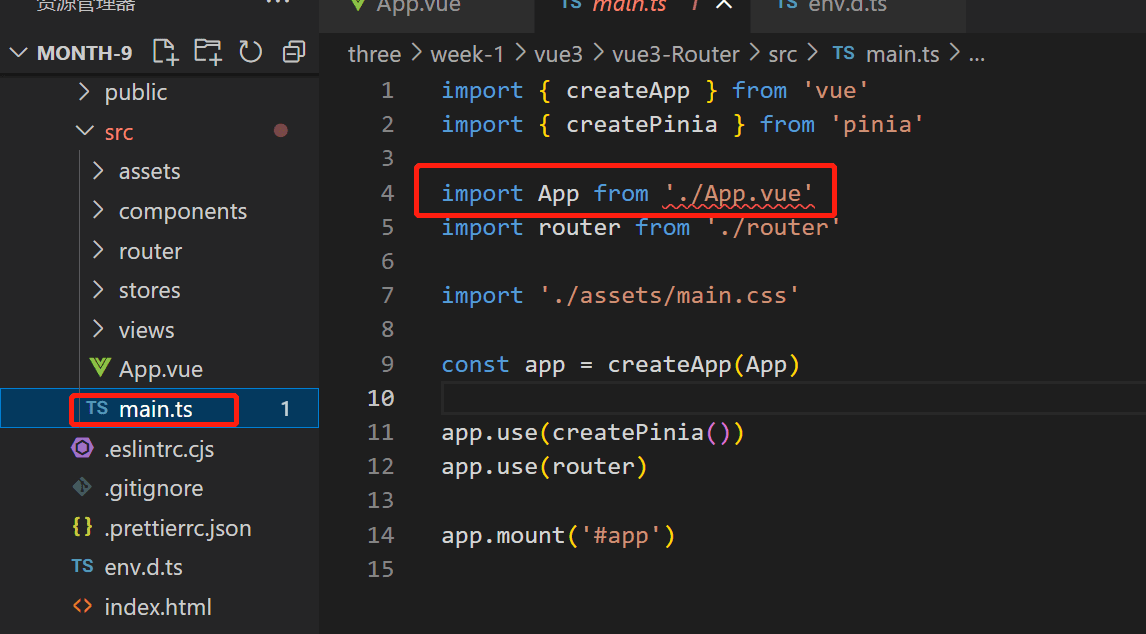Refresh the explorer file tree
1146x634 pixels.
click(251, 52)
